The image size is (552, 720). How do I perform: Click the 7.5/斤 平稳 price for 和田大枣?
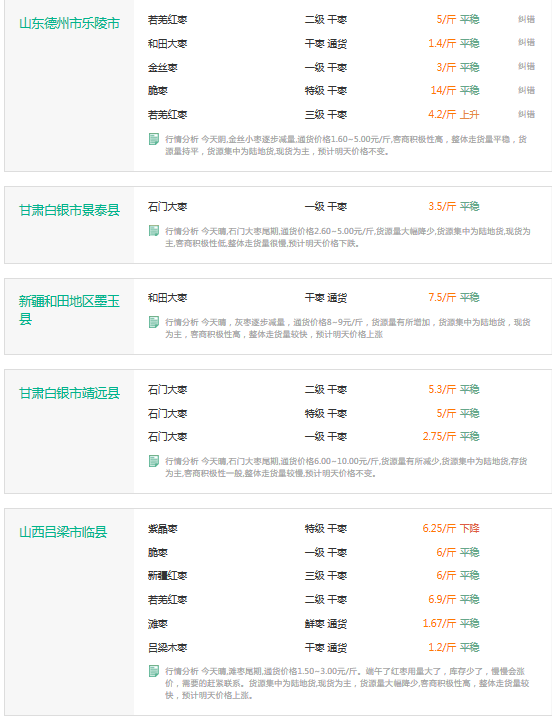click(454, 298)
